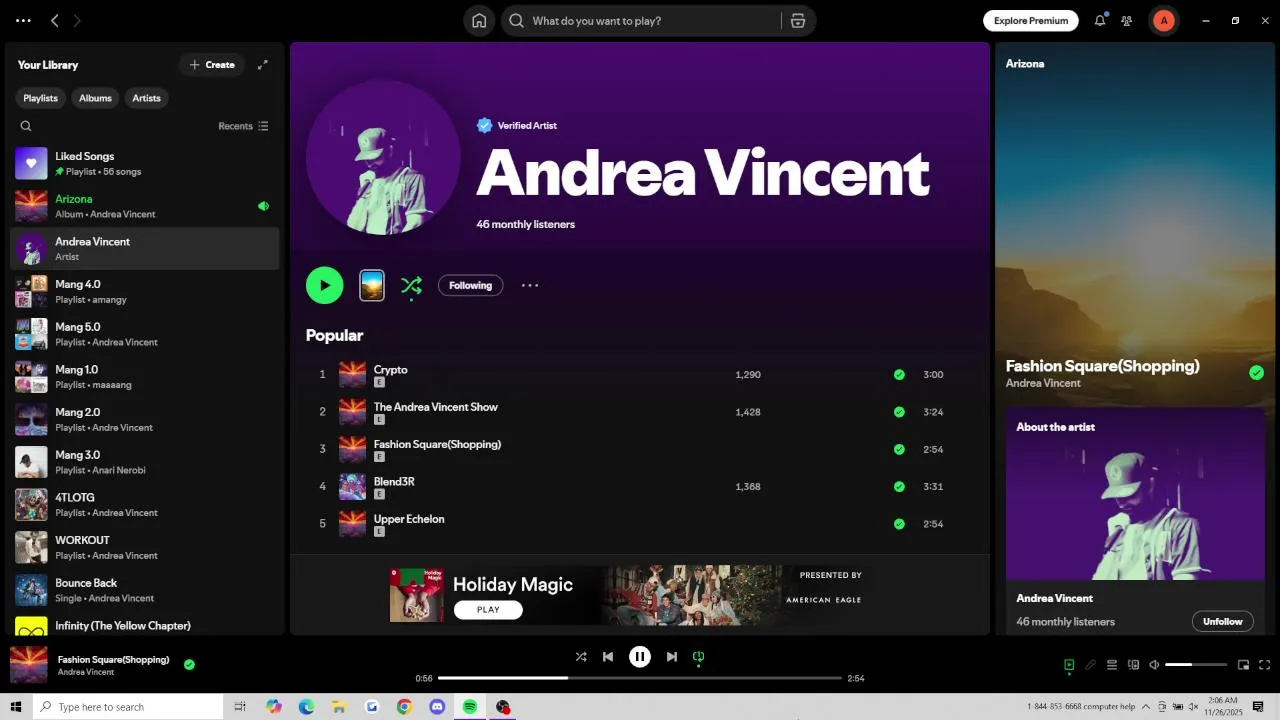The image size is (1280, 720).
Task: Expand Your Library to full view
Action: [263, 65]
